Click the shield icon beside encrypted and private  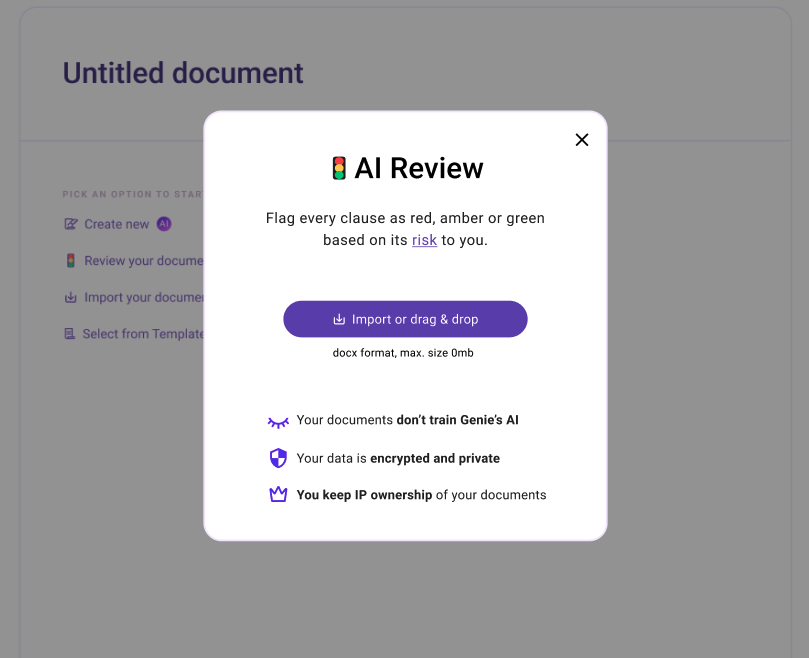coord(278,458)
